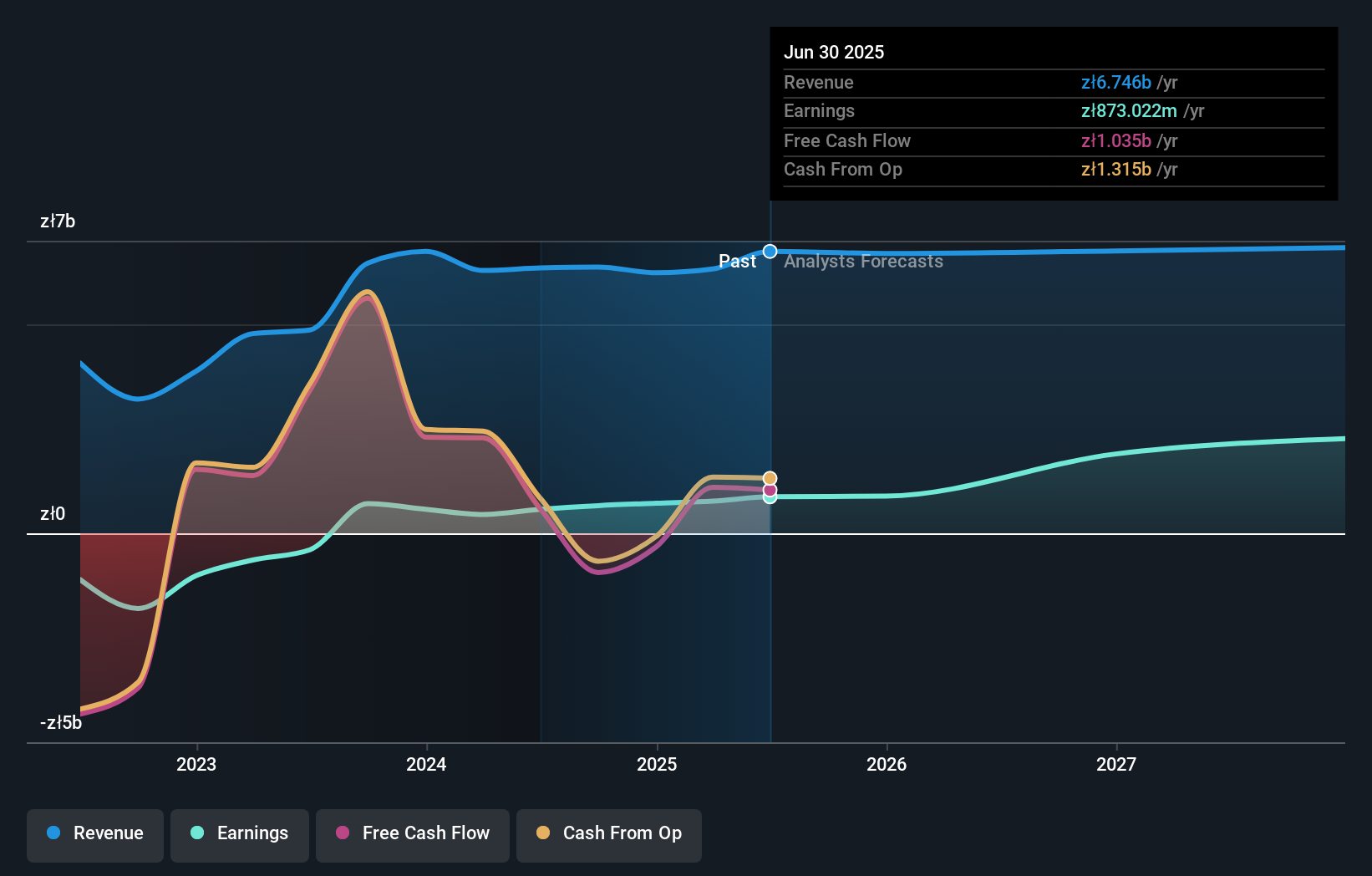Toggle the Cash From Op legend button
Screen dimensions: 1372x876
coord(609,835)
